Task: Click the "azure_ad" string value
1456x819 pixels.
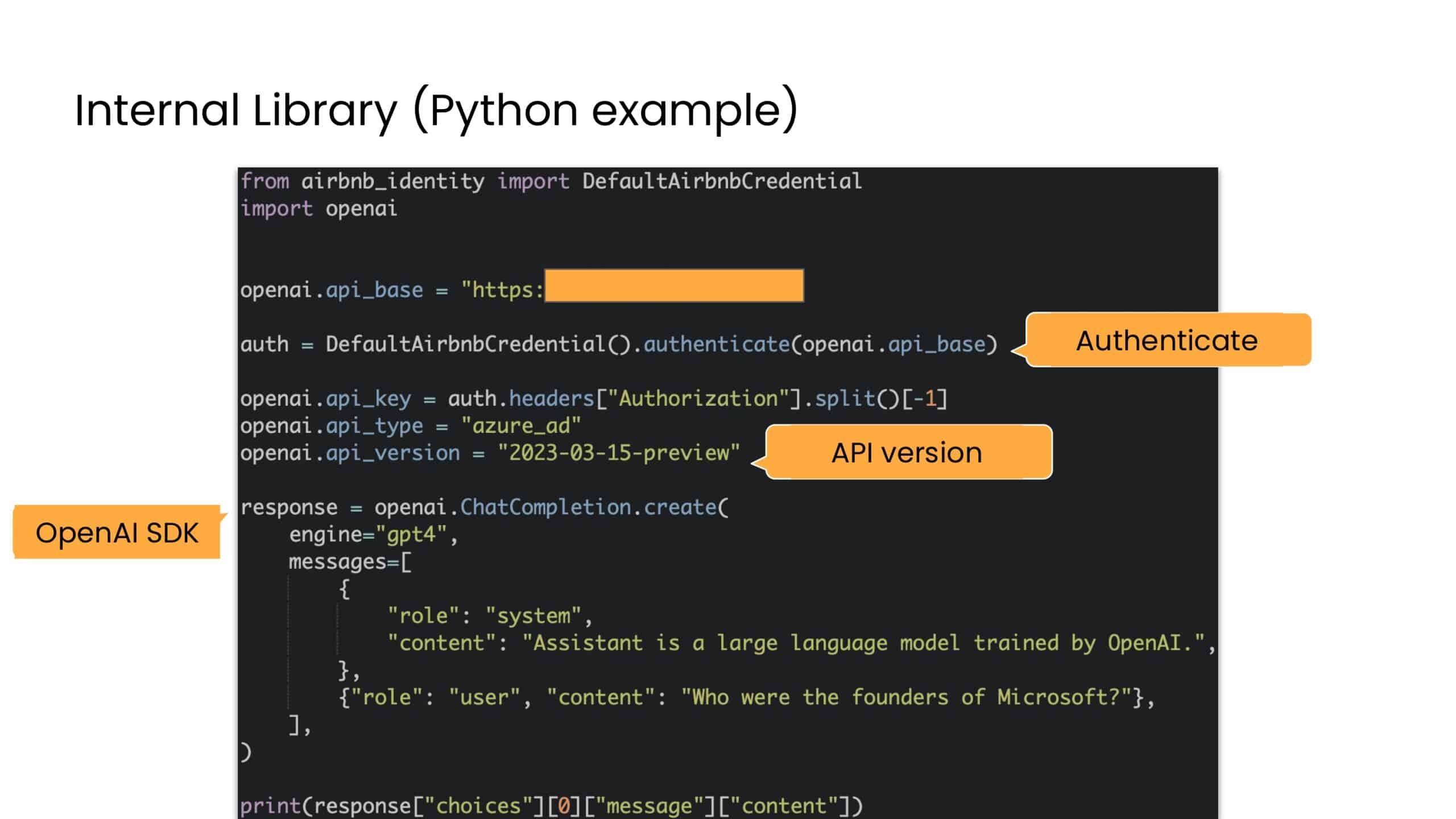Action: coord(521,425)
